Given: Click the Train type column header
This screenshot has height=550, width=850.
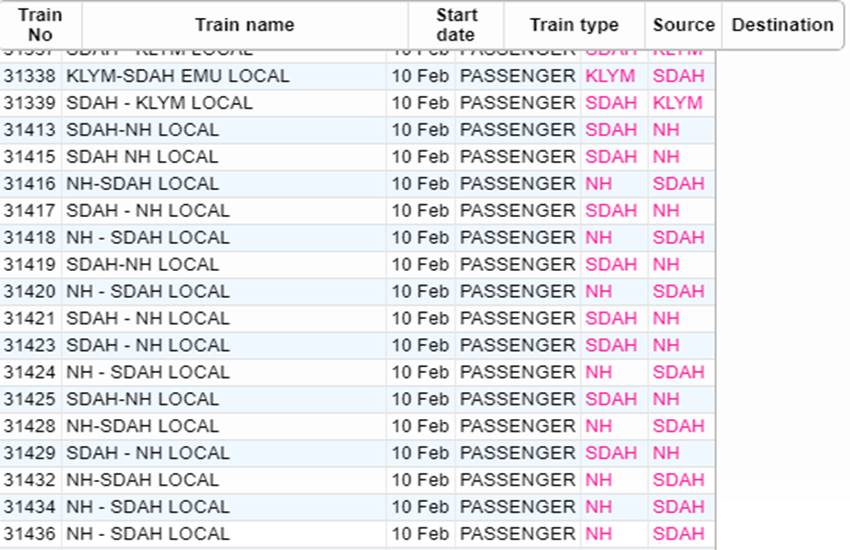Looking at the screenshot, I should tap(574, 25).
